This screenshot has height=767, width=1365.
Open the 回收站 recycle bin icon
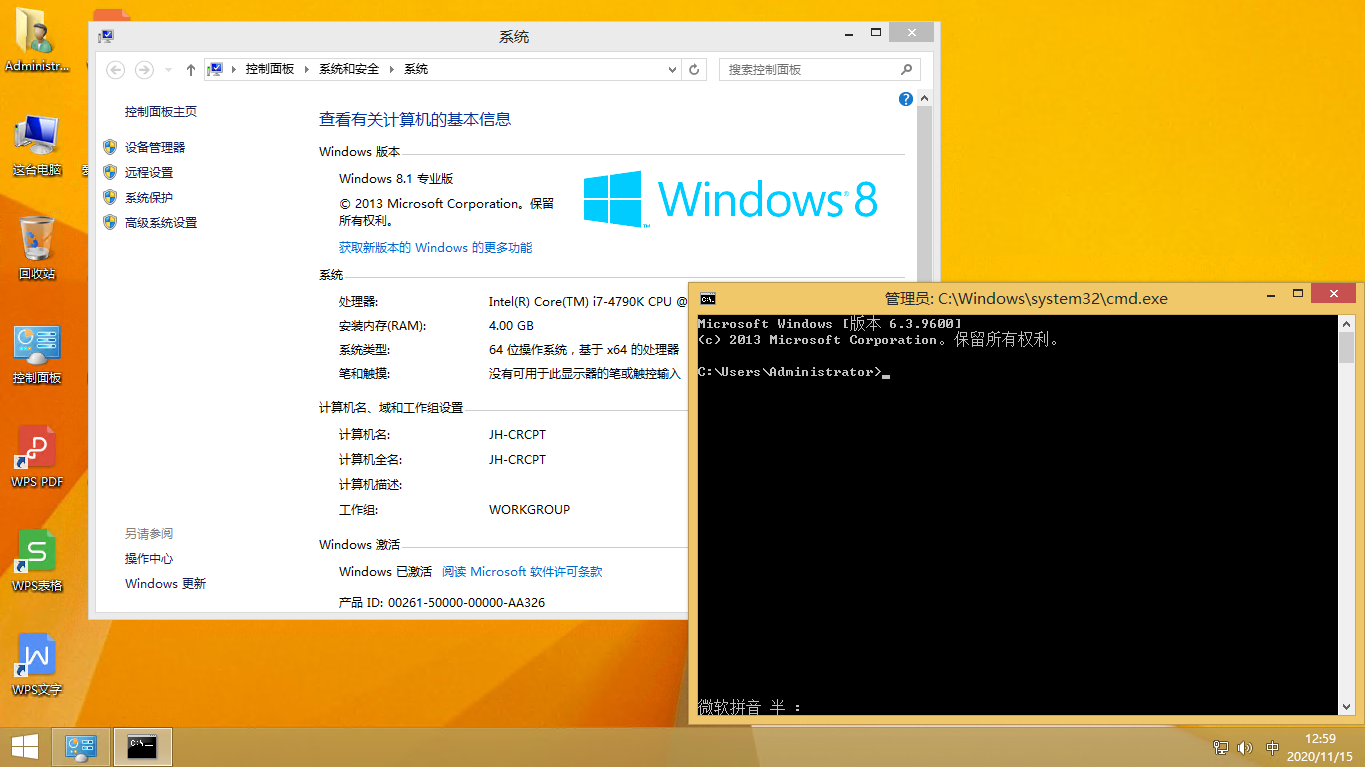click(37, 248)
